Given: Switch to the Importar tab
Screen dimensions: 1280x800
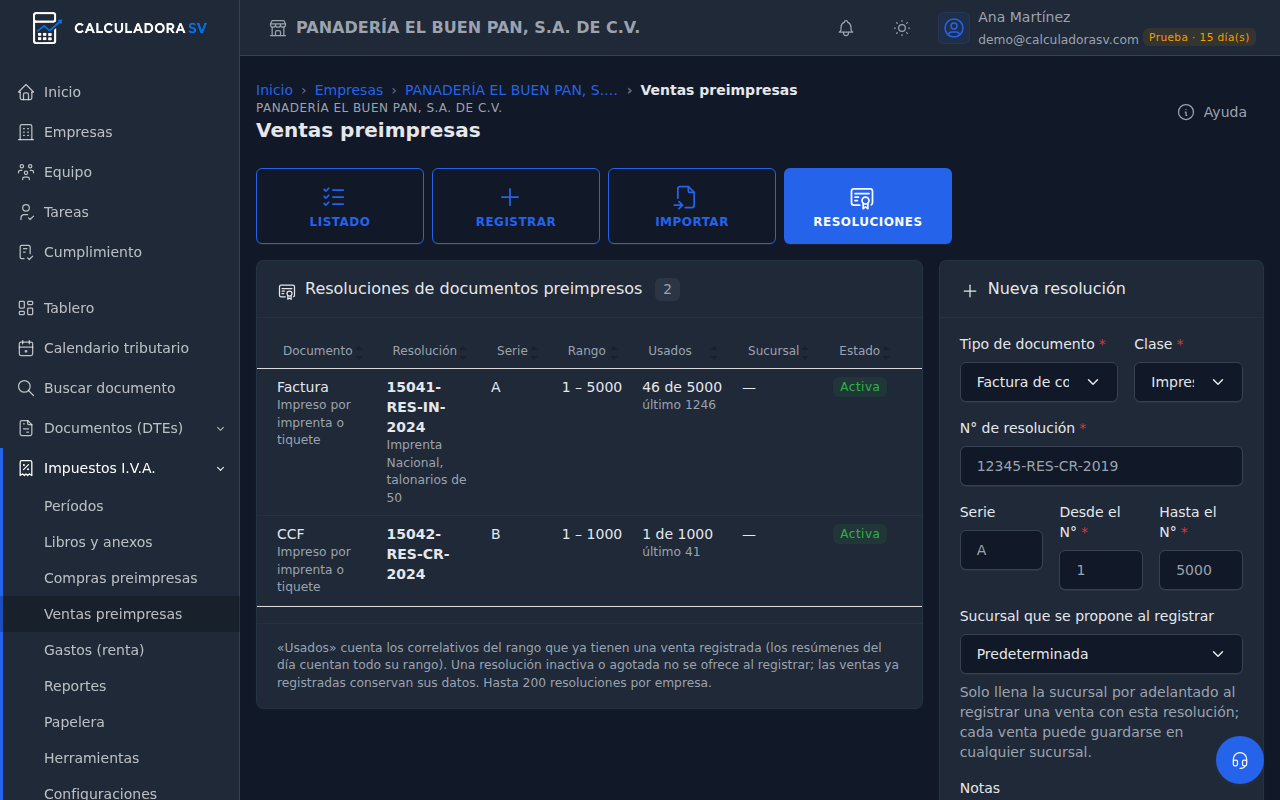Looking at the screenshot, I should (692, 206).
